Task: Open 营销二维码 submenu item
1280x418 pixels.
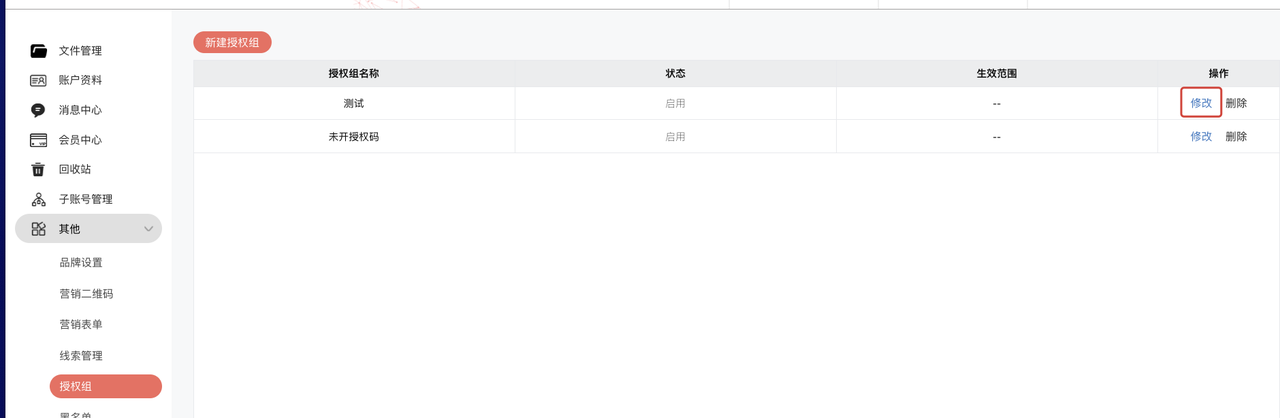Action: coord(86,294)
